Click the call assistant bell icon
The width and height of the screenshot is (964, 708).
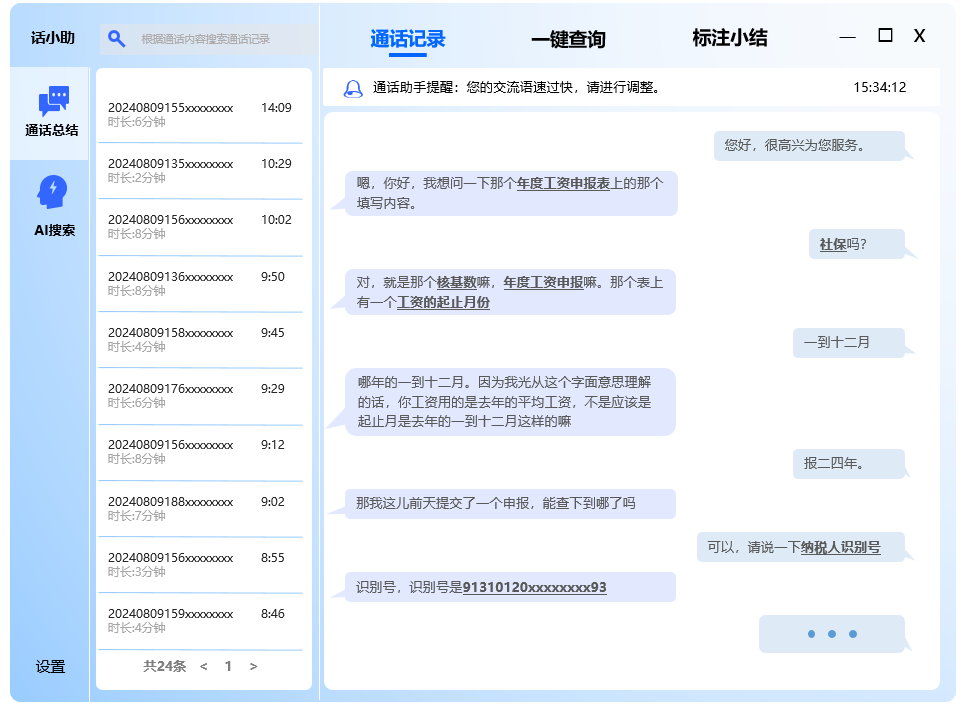352,88
